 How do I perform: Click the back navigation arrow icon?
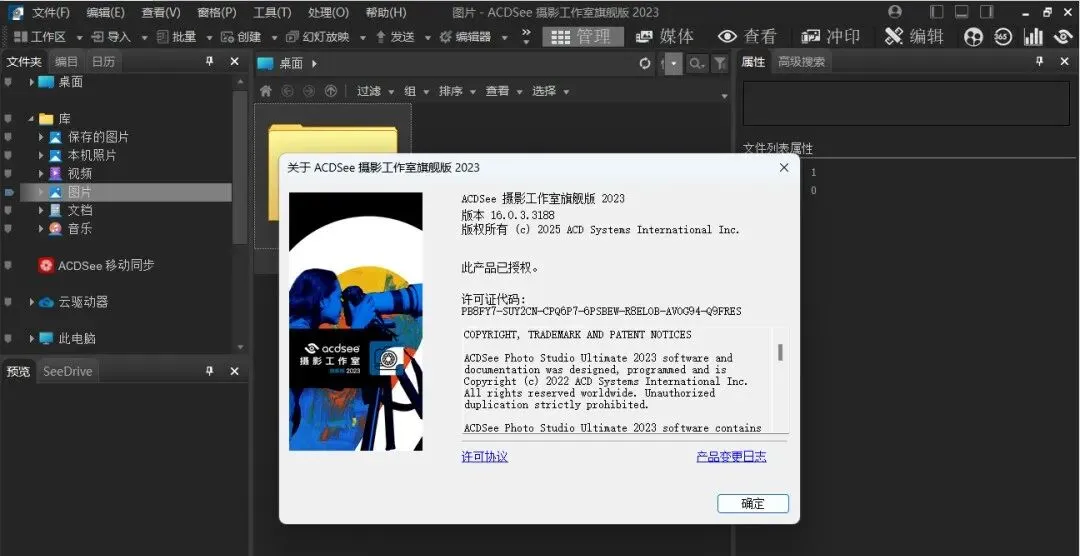(287, 91)
